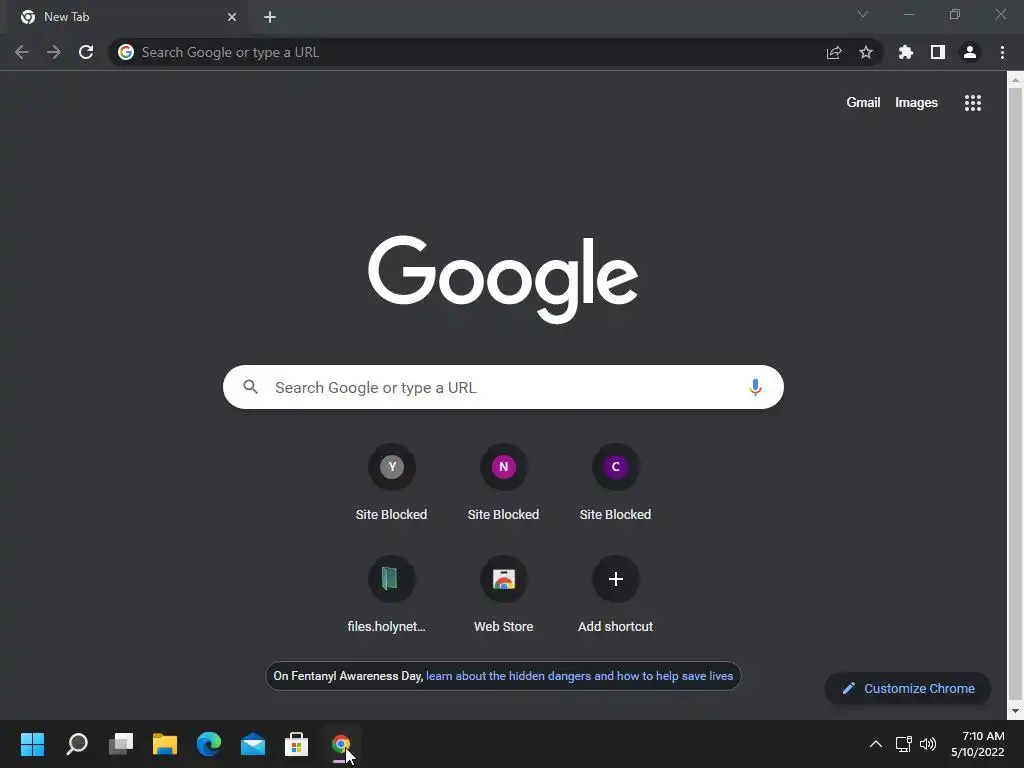Open Google Images link
The image size is (1024, 768).
[916, 103]
